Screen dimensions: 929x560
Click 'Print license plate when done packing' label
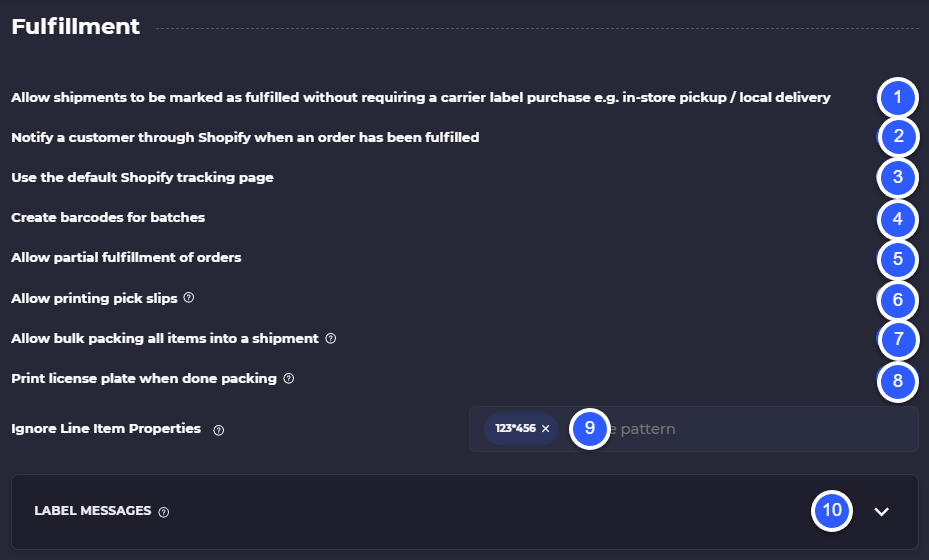pyautogui.click(x=144, y=378)
